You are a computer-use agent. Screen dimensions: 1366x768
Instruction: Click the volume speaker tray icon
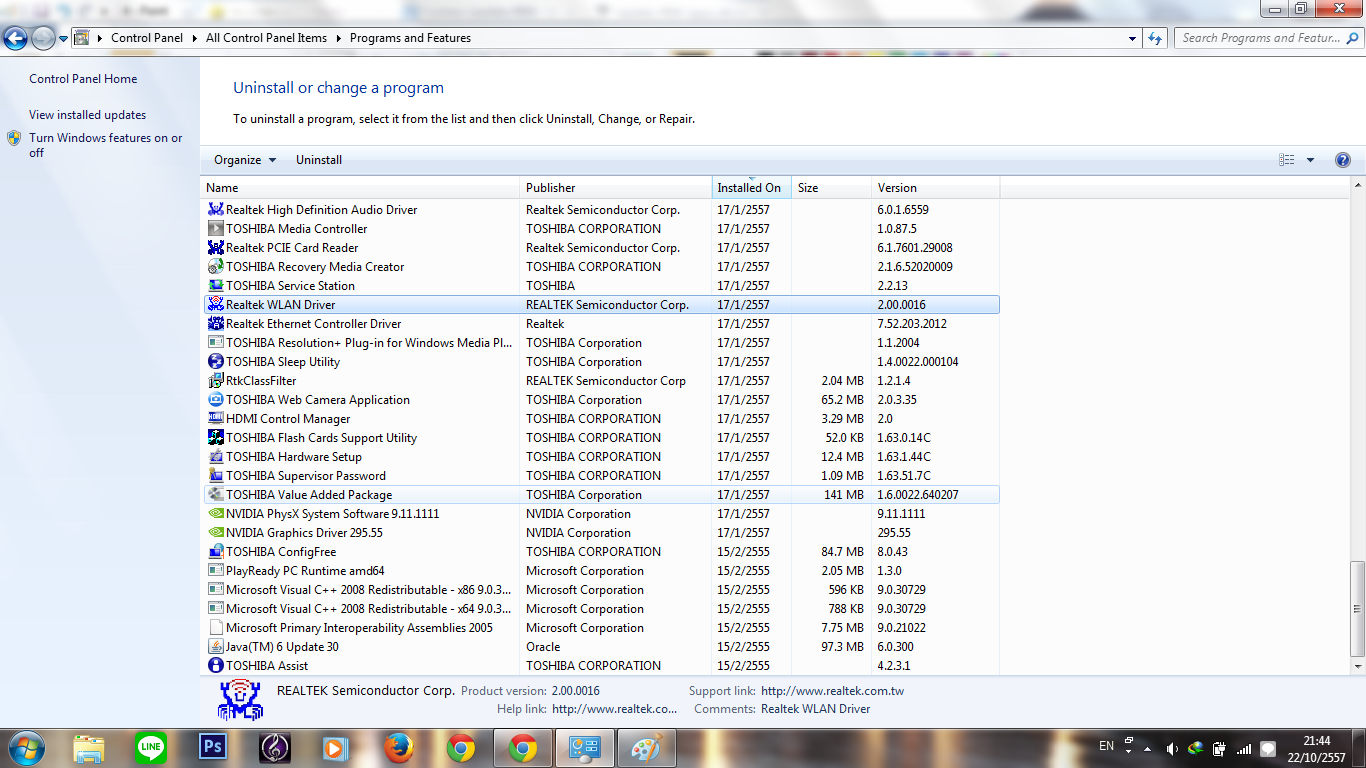(1172, 748)
